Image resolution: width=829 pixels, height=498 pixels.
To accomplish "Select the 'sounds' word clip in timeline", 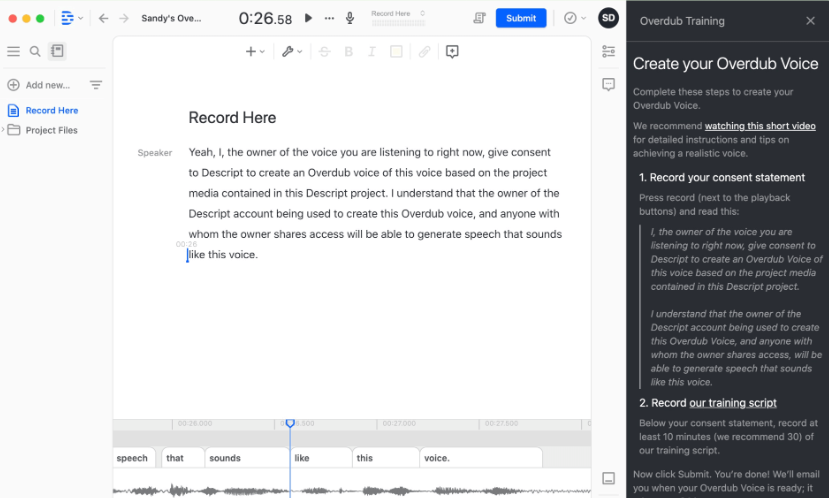I will [x=247, y=458].
